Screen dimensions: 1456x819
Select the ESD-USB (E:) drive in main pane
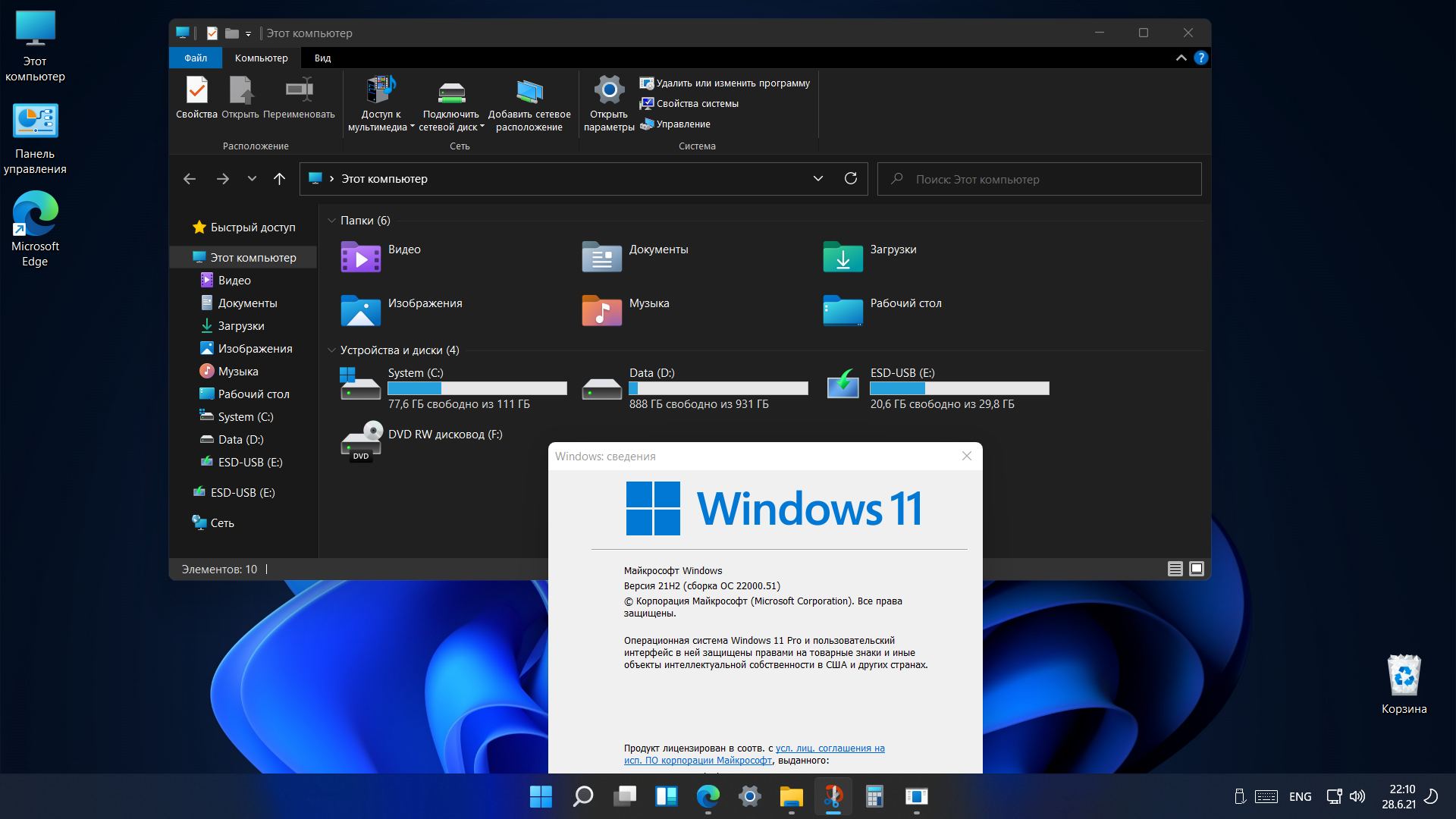pyautogui.click(x=936, y=388)
